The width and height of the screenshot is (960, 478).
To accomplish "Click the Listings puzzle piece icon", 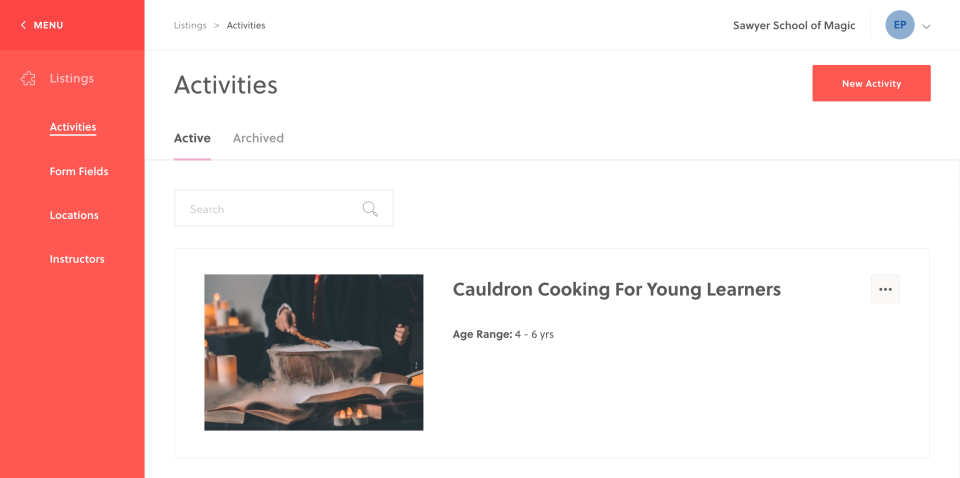I will point(28,78).
